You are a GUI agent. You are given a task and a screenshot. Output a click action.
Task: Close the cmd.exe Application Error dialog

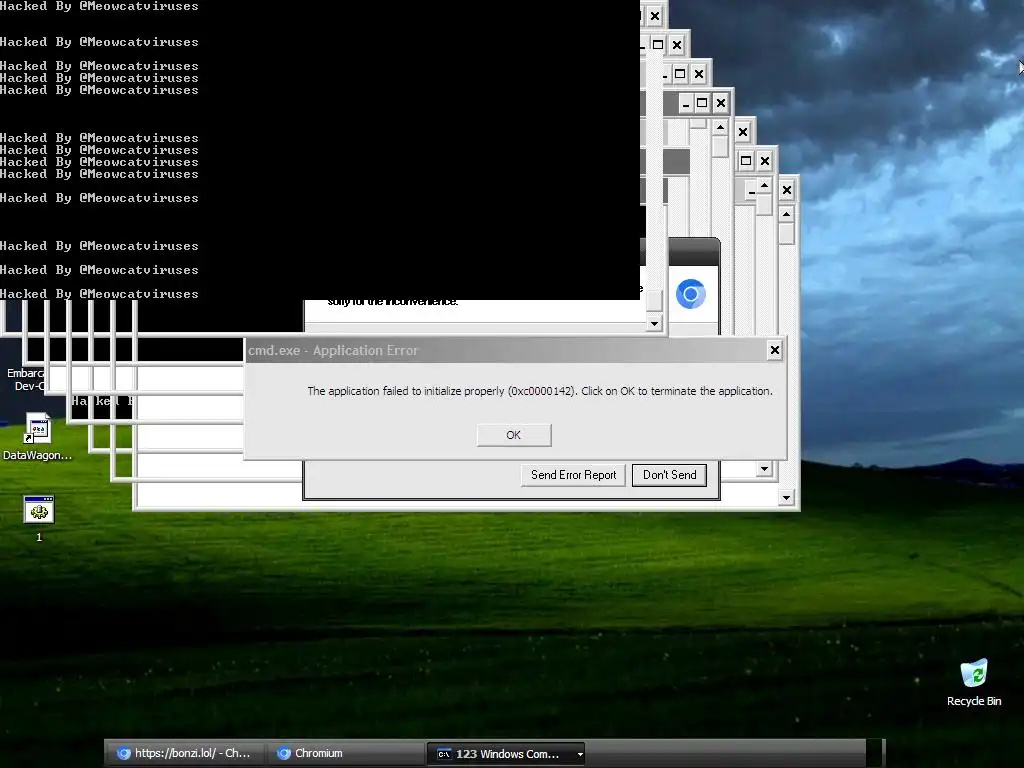point(775,350)
